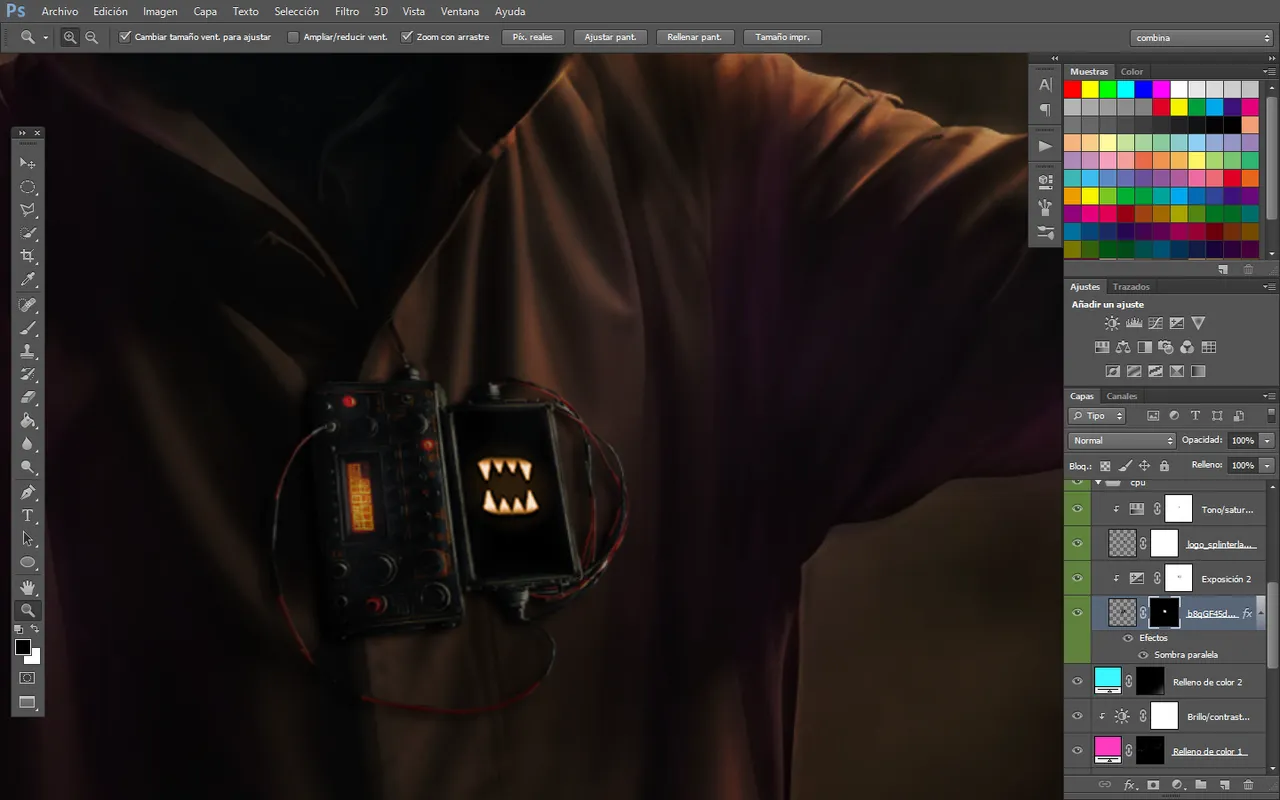Select the Healing Brush tool
Viewport: 1280px width, 800px height.
(x=28, y=305)
